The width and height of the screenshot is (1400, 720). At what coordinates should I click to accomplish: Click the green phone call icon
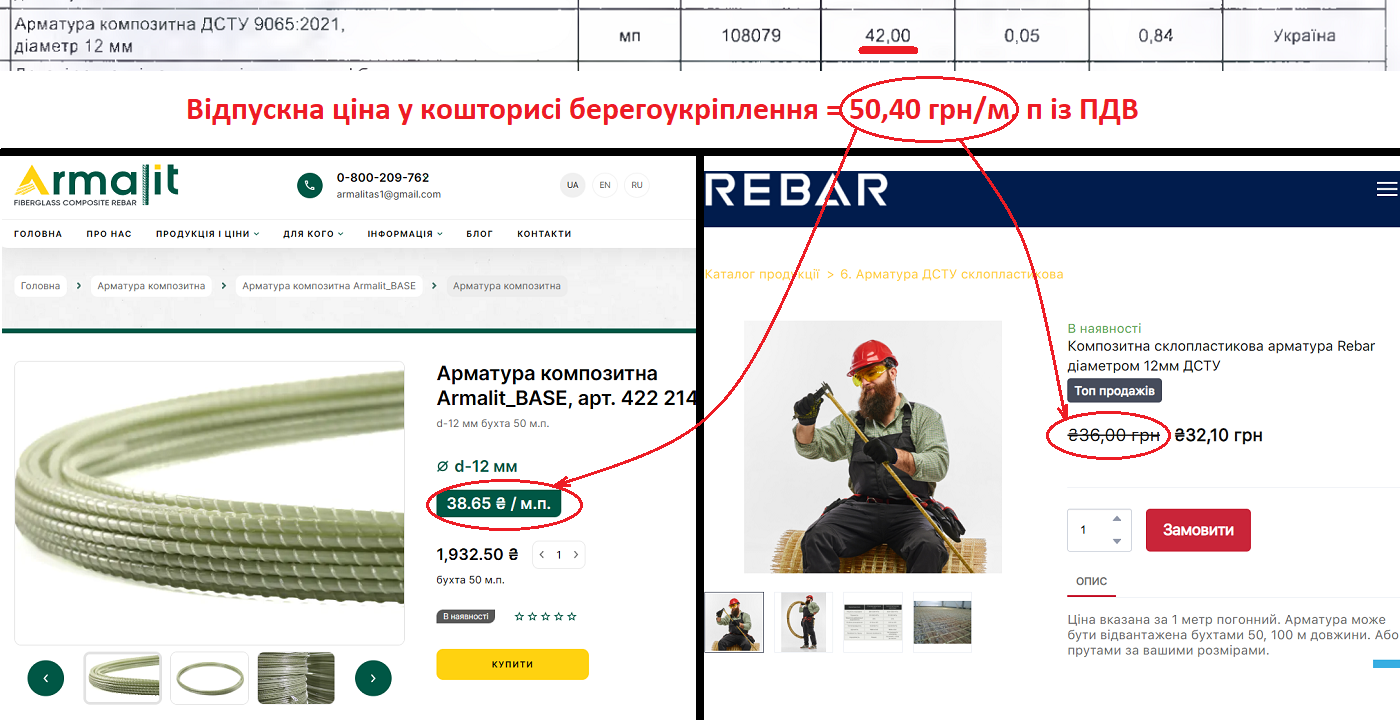(x=310, y=185)
